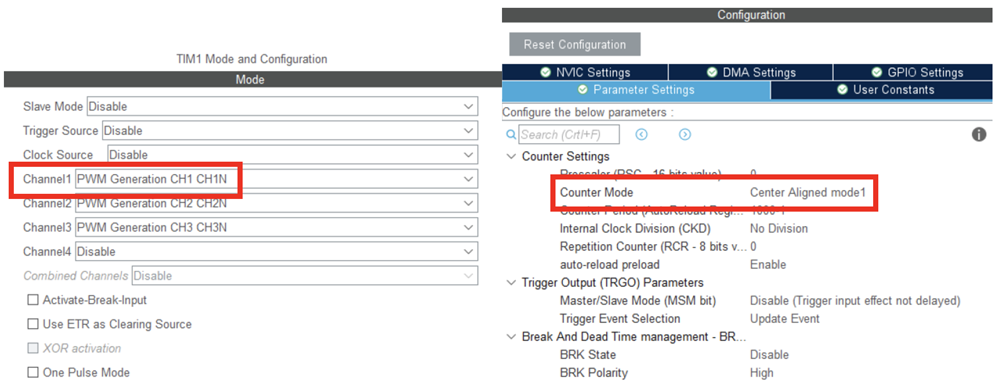Open the Combined Channels dropdown
This screenshot has width=1000, height=386.
pyautogui.click(x=305, y=276)
